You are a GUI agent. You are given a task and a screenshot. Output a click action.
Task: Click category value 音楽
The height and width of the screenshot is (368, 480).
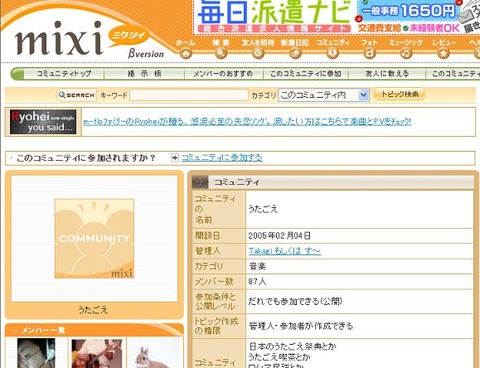point(257,266)
